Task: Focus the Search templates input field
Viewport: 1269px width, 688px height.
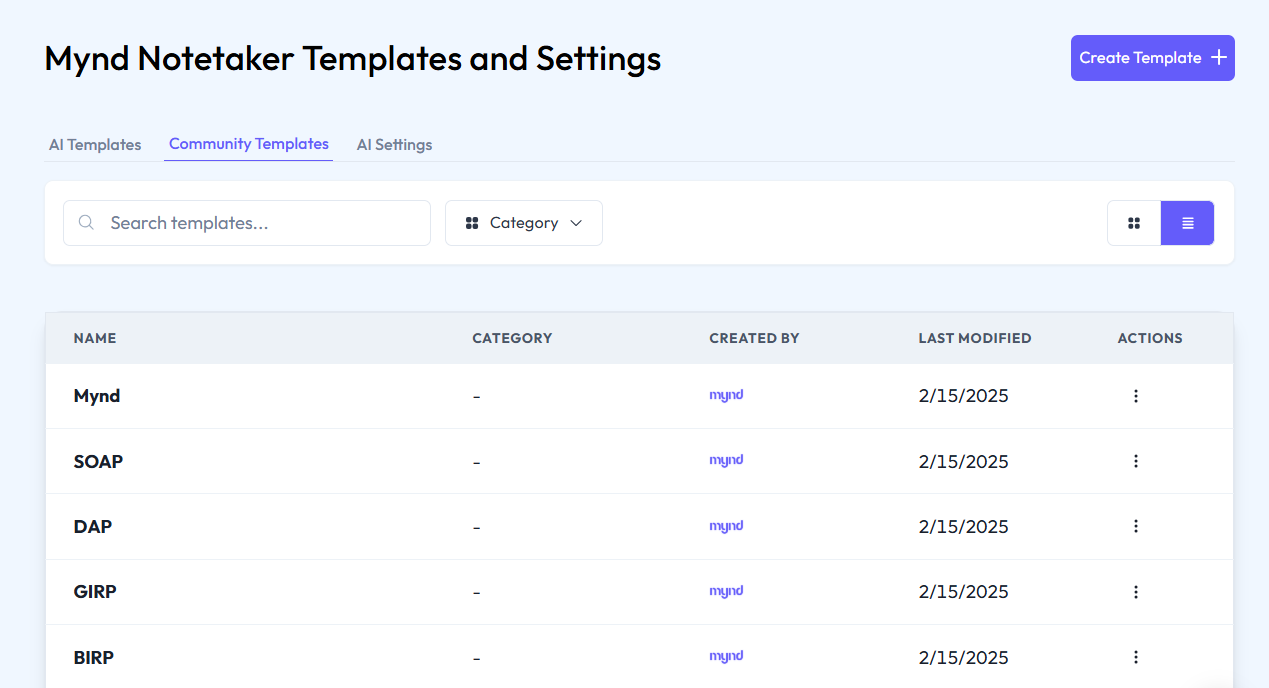Action: (x=260, y=223)
